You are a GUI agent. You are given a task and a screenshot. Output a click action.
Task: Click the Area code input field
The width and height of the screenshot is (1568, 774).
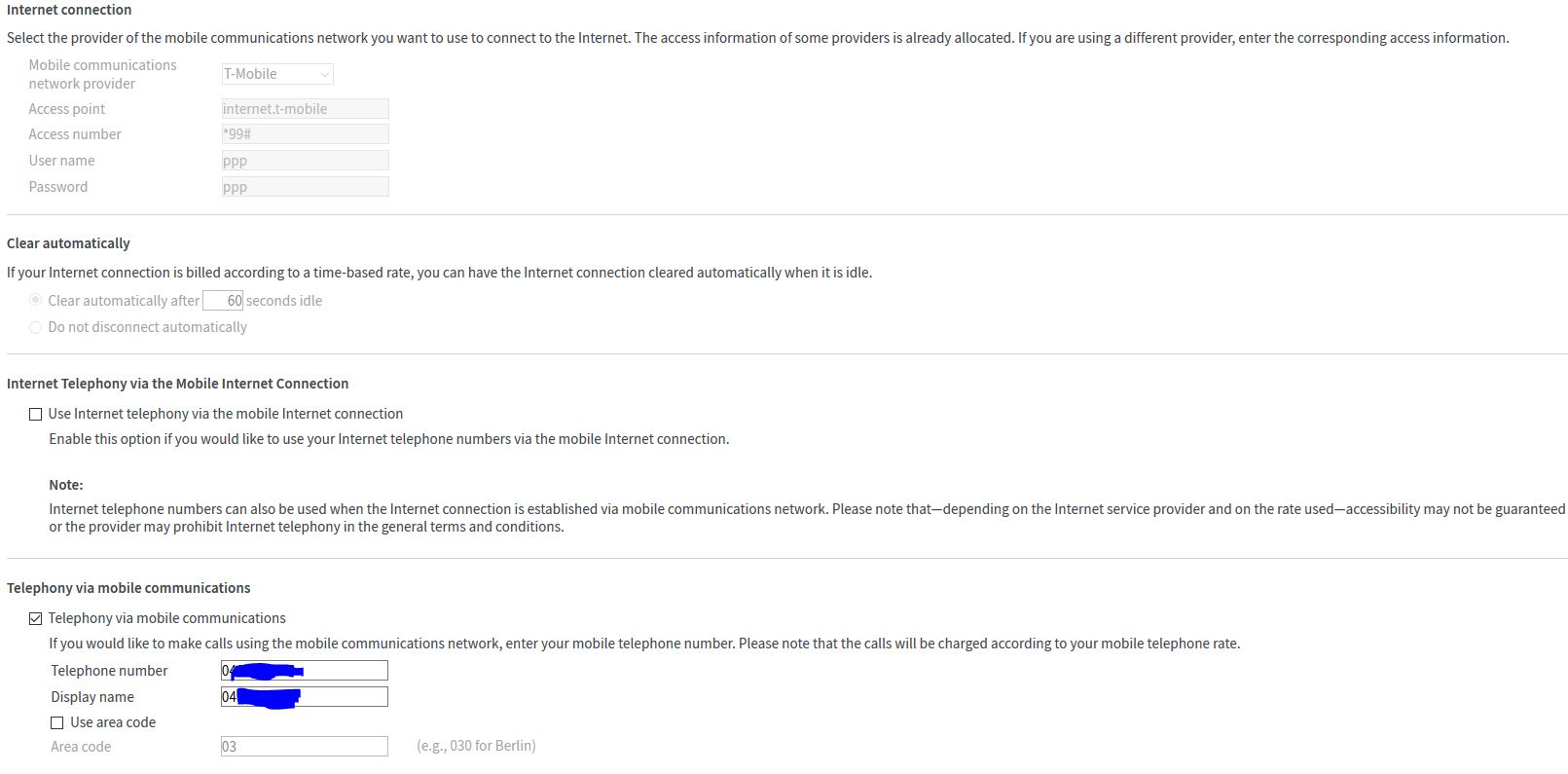[x=305, y=747]
